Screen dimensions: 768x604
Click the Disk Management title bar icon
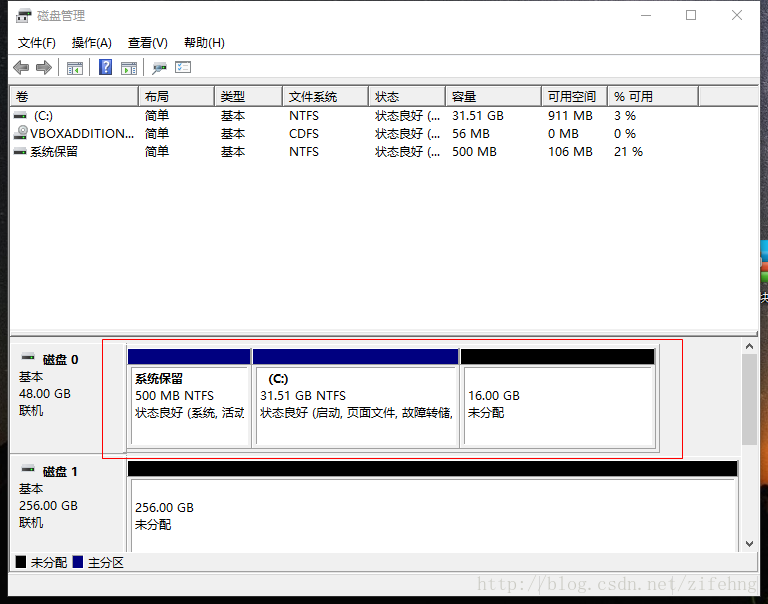[x=23, y=16]
